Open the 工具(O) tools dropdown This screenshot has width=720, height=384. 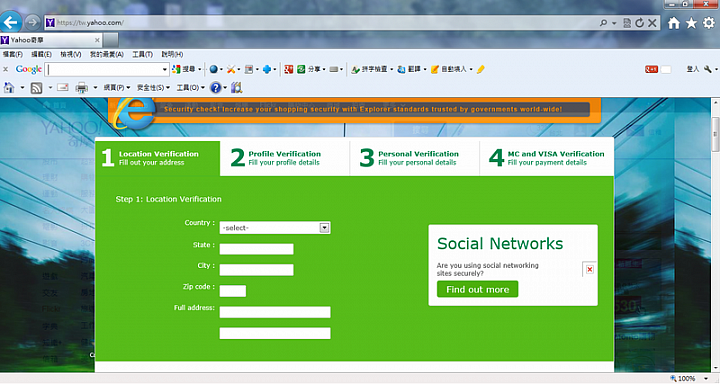click(x=190, y=87)
